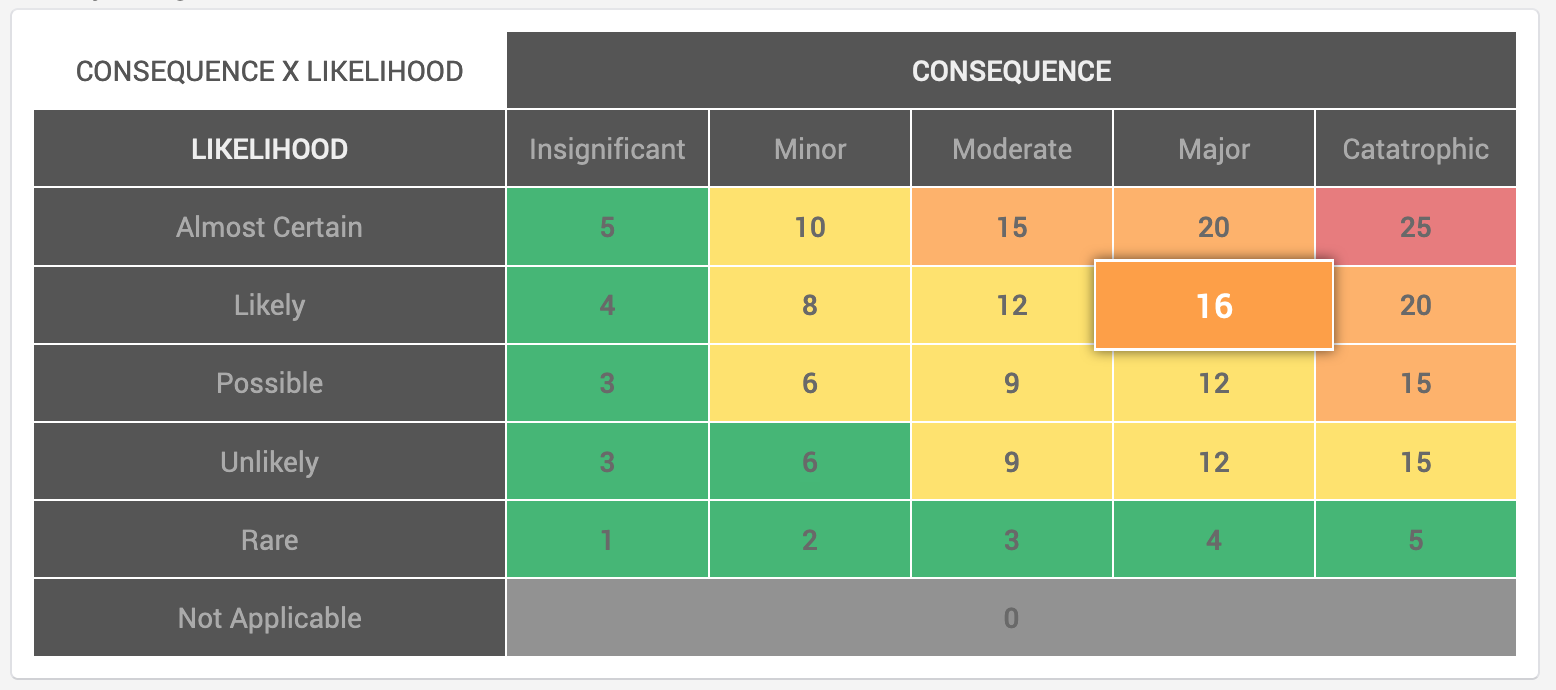The width and height of the screenshot is (1556, 690).
Task: Select the Rare, Catastrophic score of 5
Action: tap(1415, 540)
